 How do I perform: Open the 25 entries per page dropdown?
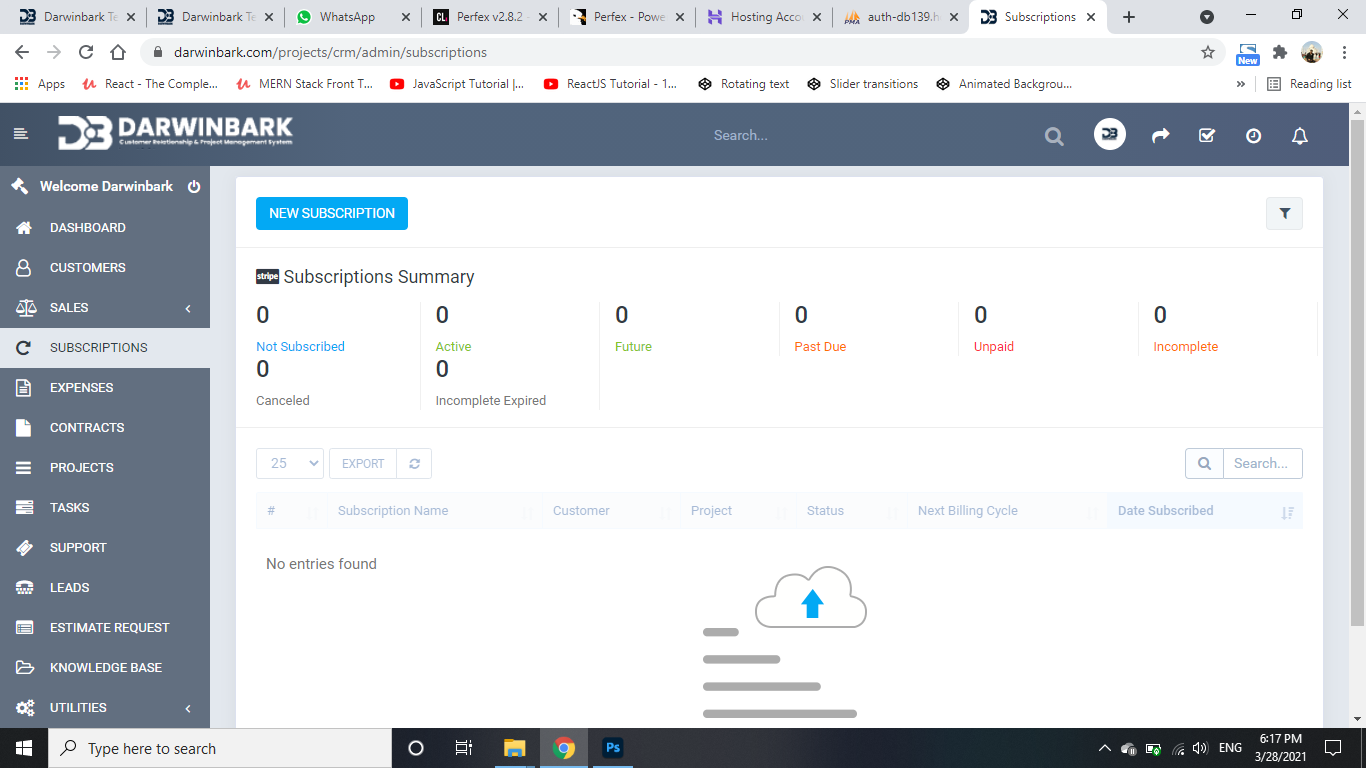coord(290,463)
